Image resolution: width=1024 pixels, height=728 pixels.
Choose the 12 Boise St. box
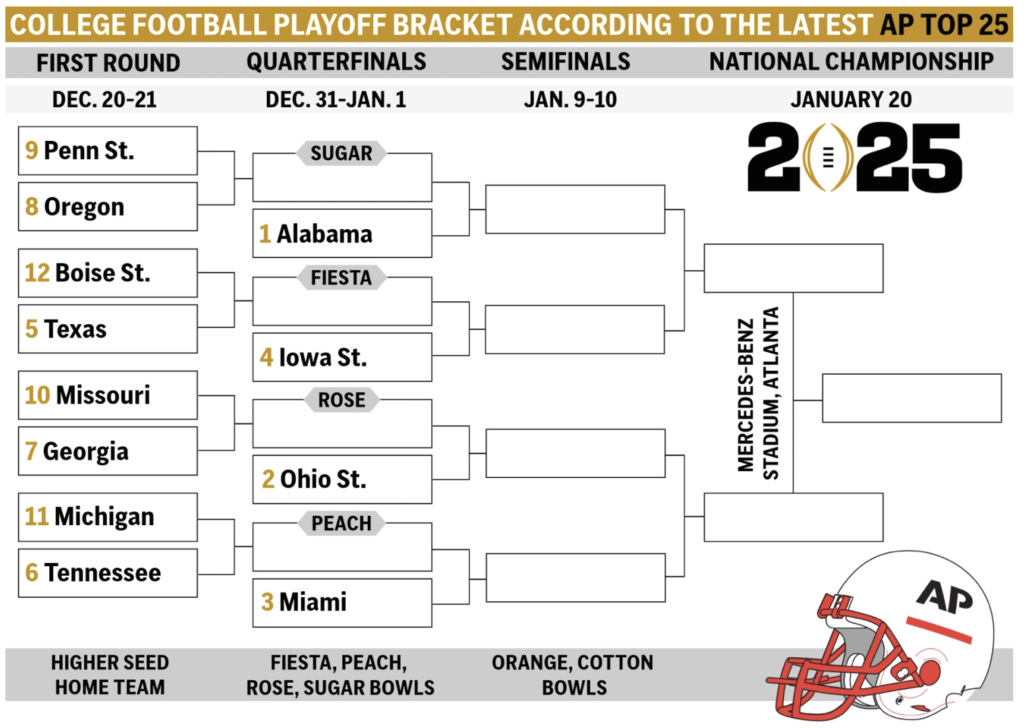pos(108,273)
